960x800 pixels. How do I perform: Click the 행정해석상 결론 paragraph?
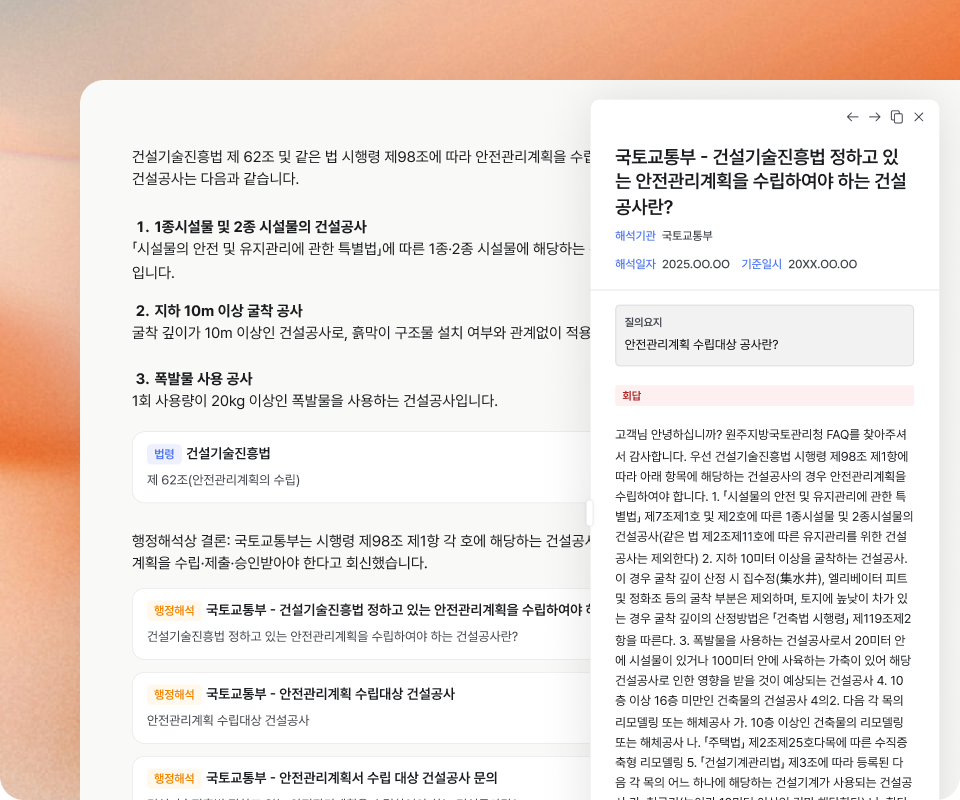click(x=361, y=551)
